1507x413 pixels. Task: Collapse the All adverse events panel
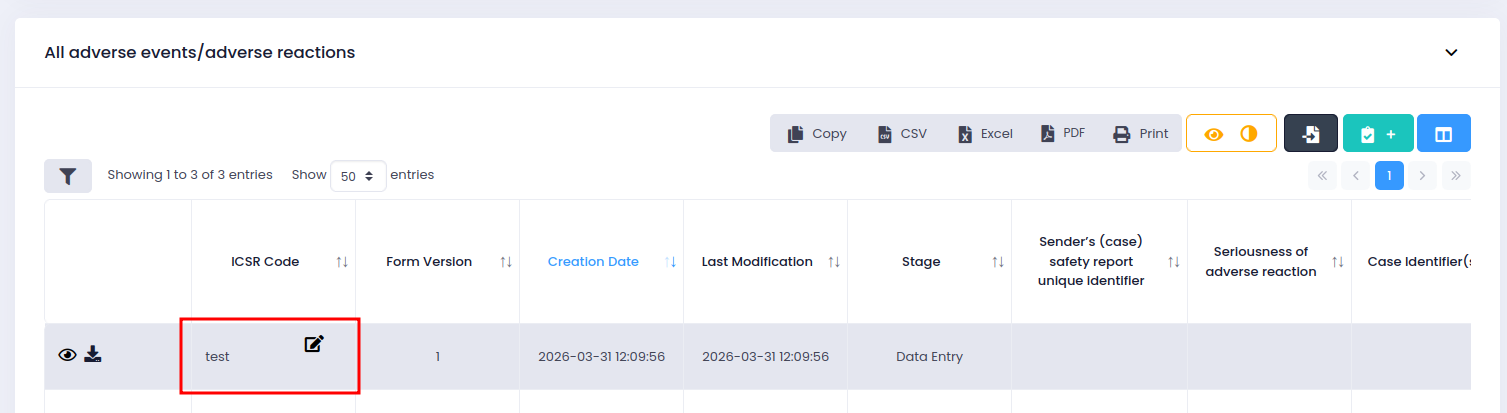coord(1451,52)
